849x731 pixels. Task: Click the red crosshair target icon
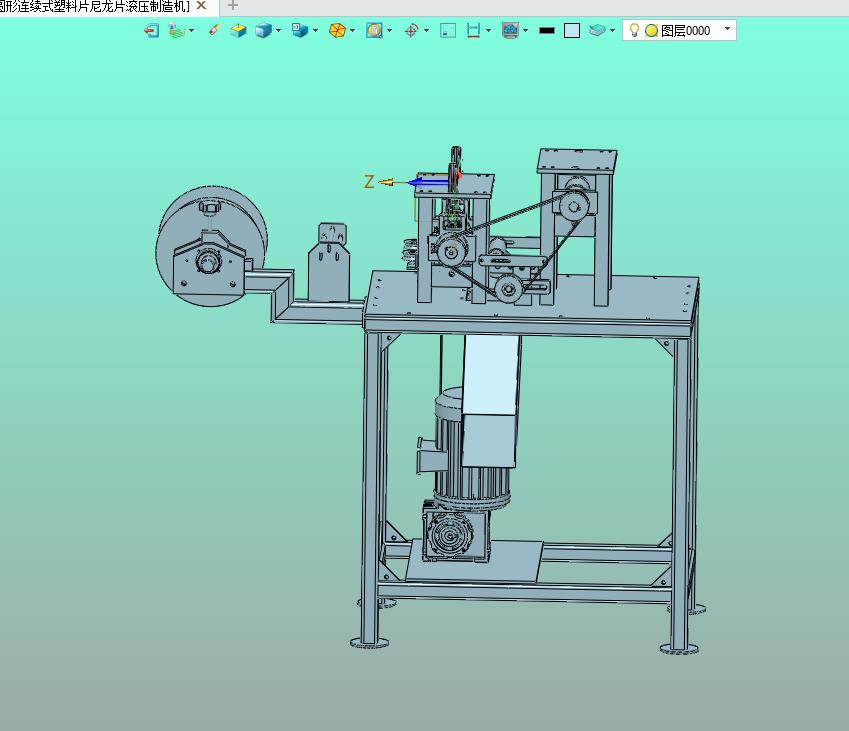[412, 30]
